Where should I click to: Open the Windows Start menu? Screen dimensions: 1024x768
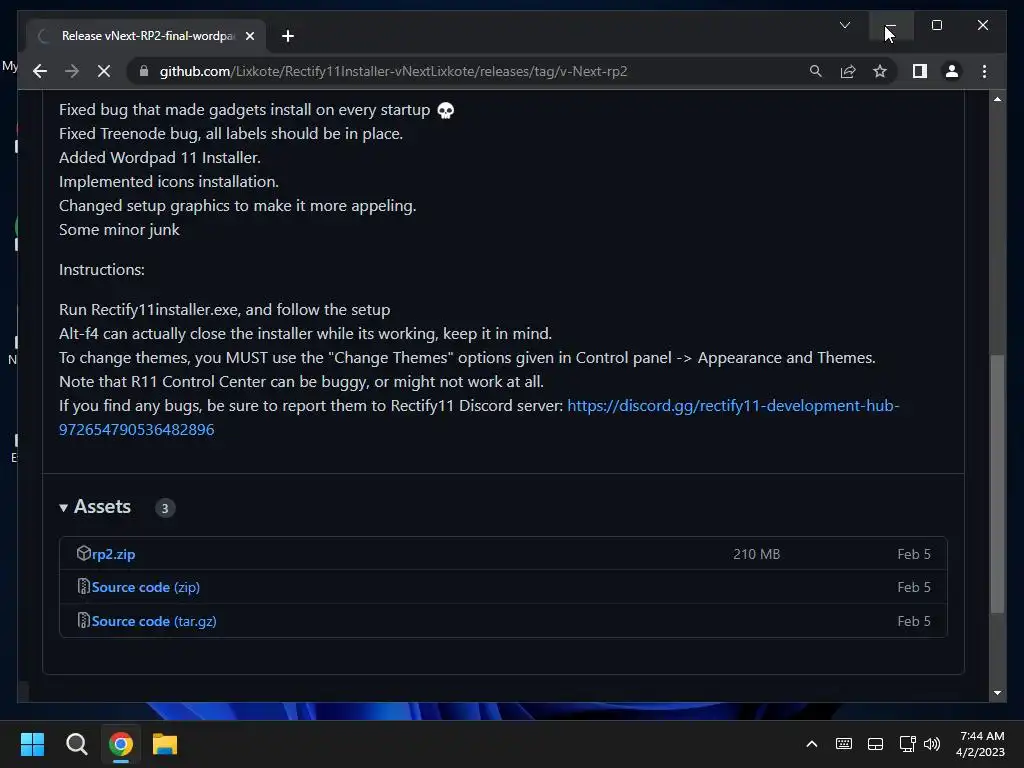(32, 744)
